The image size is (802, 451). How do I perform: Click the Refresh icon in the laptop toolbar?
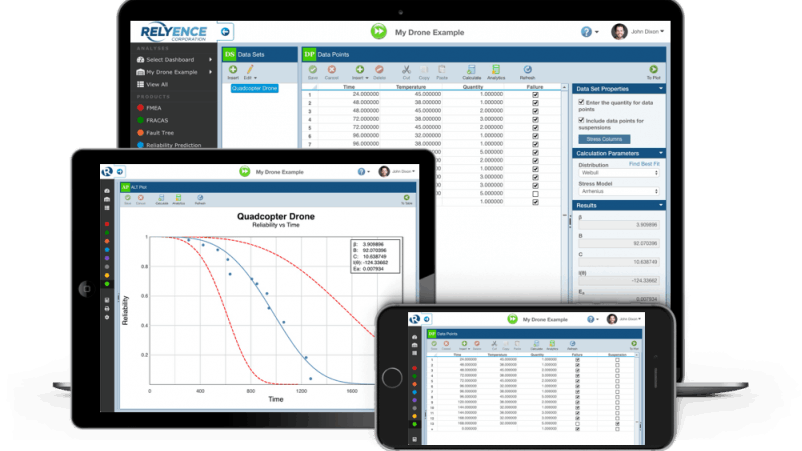527,70
